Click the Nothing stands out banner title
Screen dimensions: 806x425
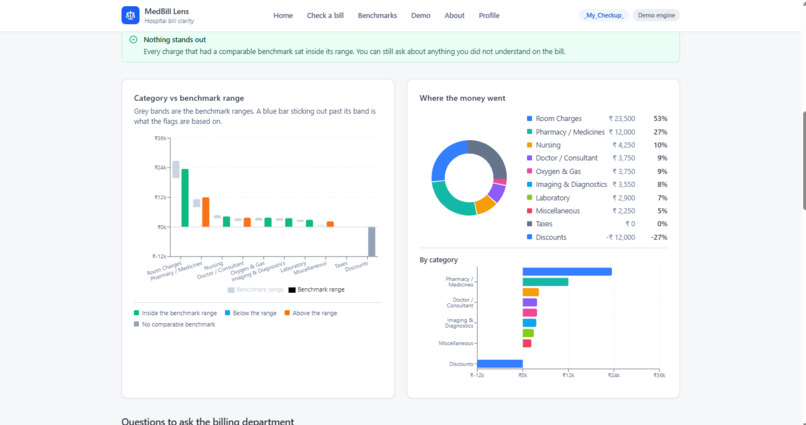coord(175,40)
